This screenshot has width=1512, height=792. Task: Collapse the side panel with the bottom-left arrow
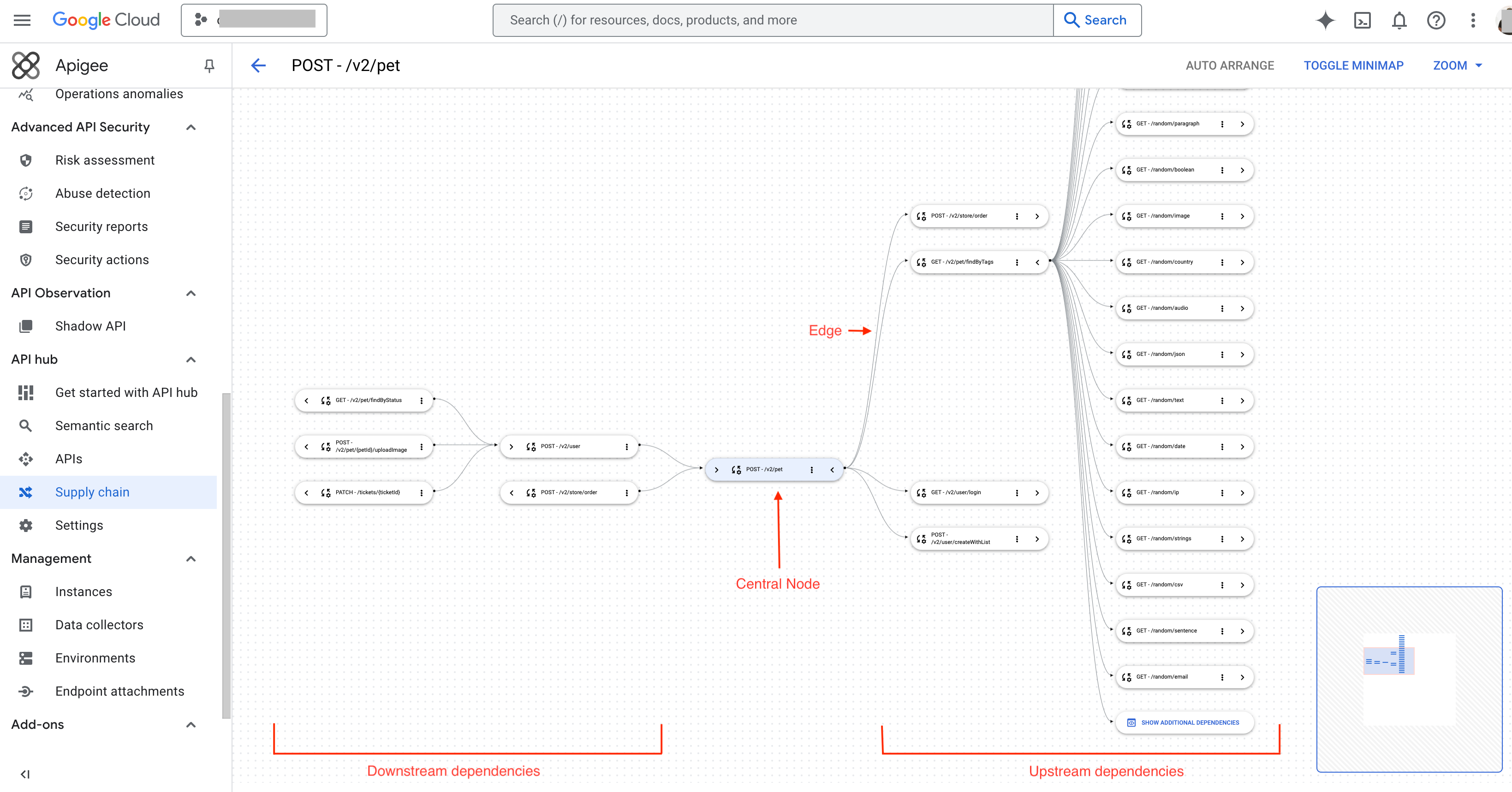click(25, 774)
